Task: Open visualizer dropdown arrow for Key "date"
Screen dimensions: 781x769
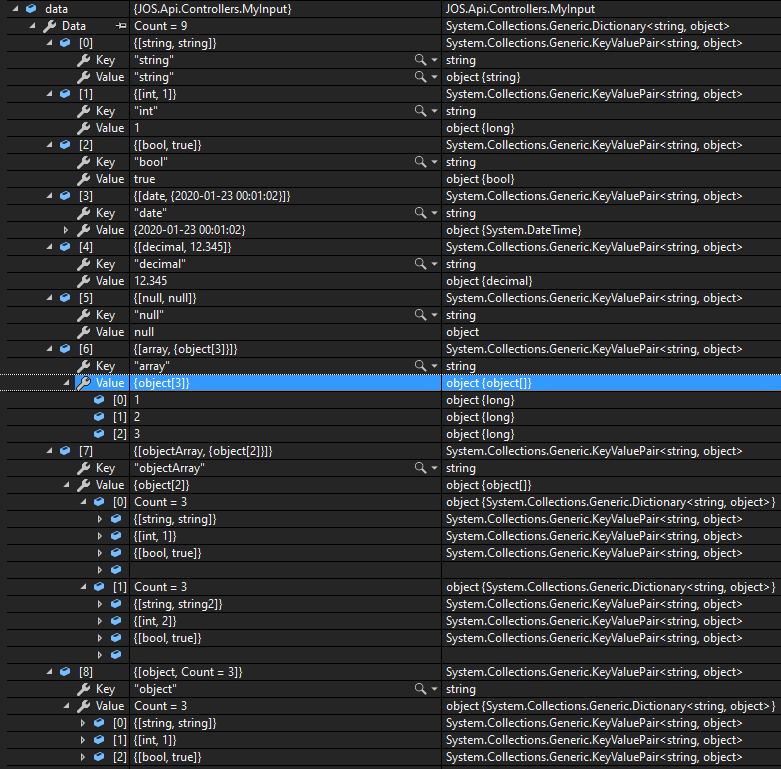Action: click(x=434, y=213)
